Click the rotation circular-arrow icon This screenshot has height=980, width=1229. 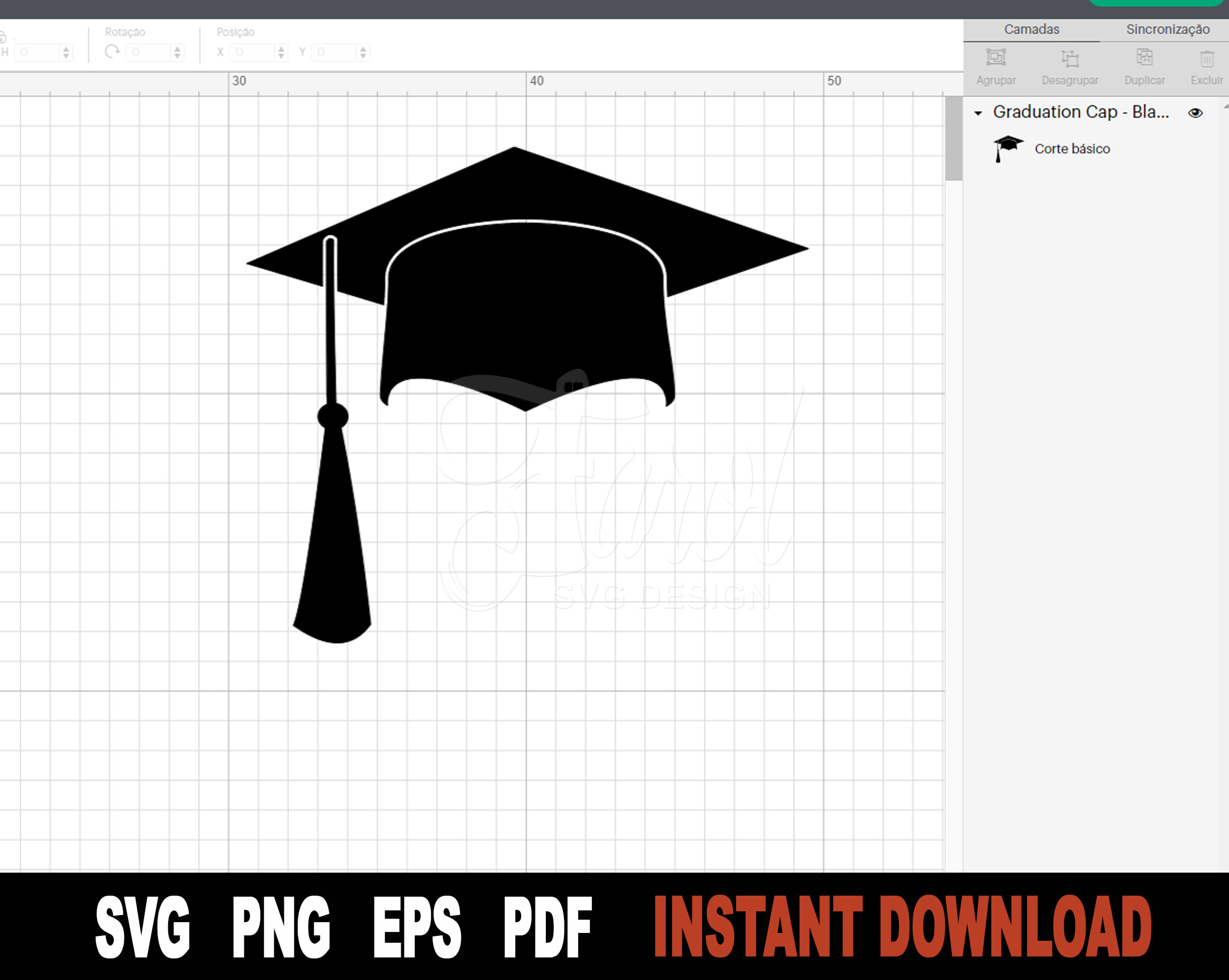click(x=112, y=52)
